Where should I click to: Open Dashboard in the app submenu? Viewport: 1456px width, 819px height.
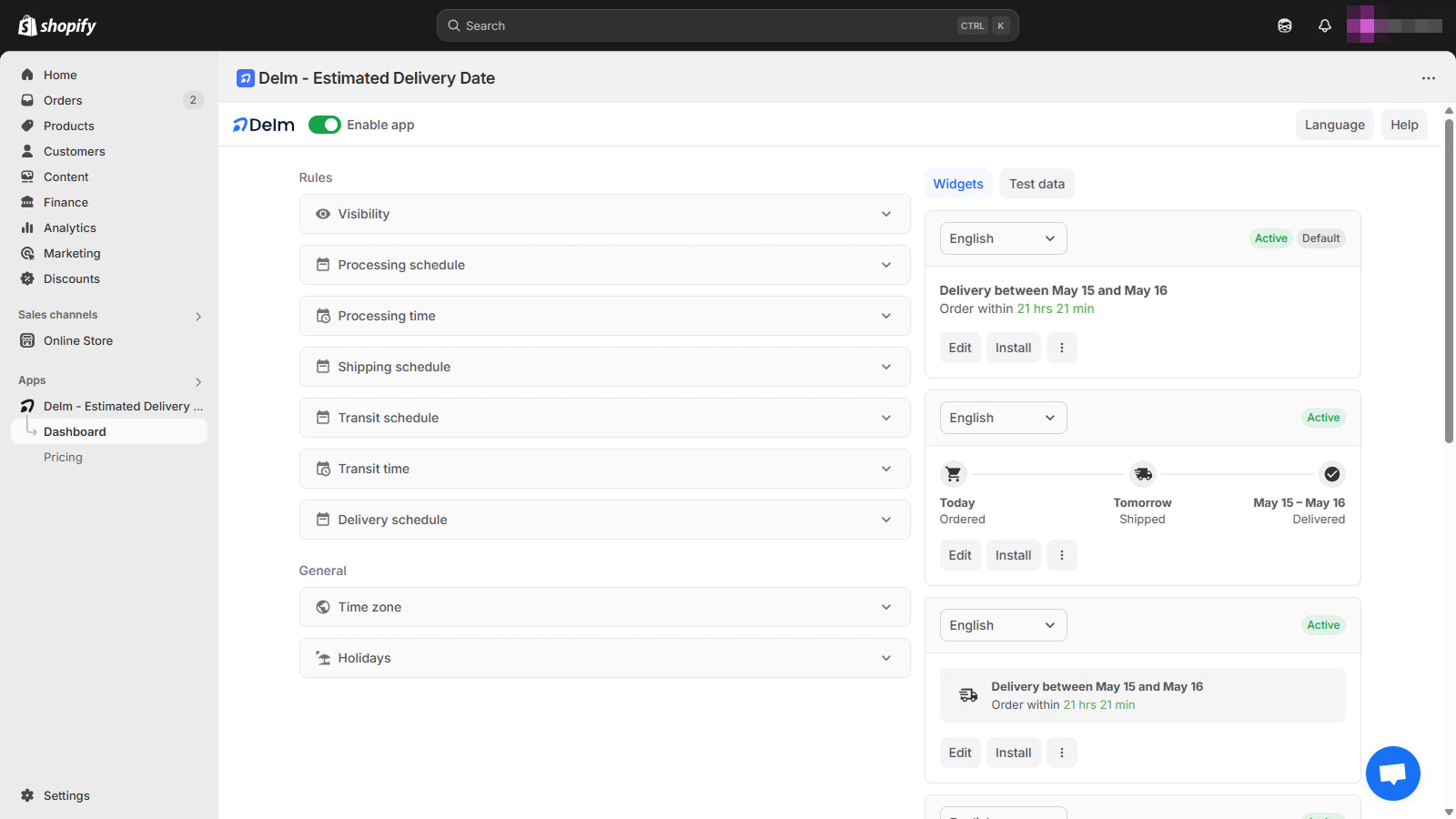(109, 431)
